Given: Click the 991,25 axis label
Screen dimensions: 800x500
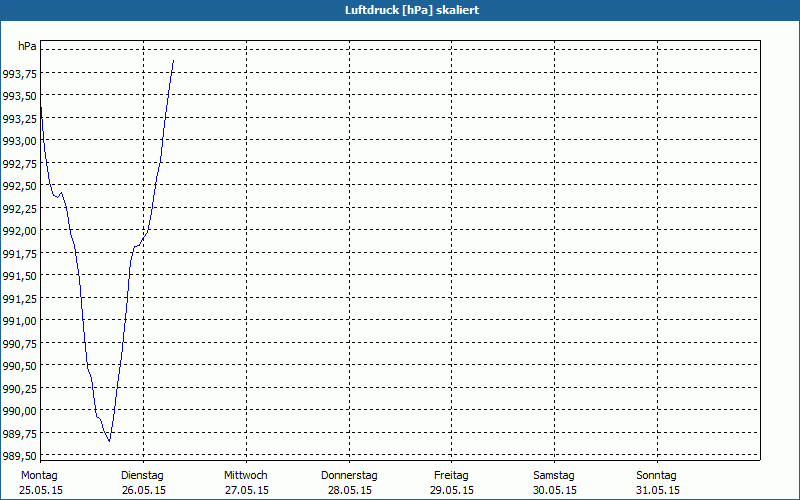Looking at the screenshot, I should coord(20,299).
